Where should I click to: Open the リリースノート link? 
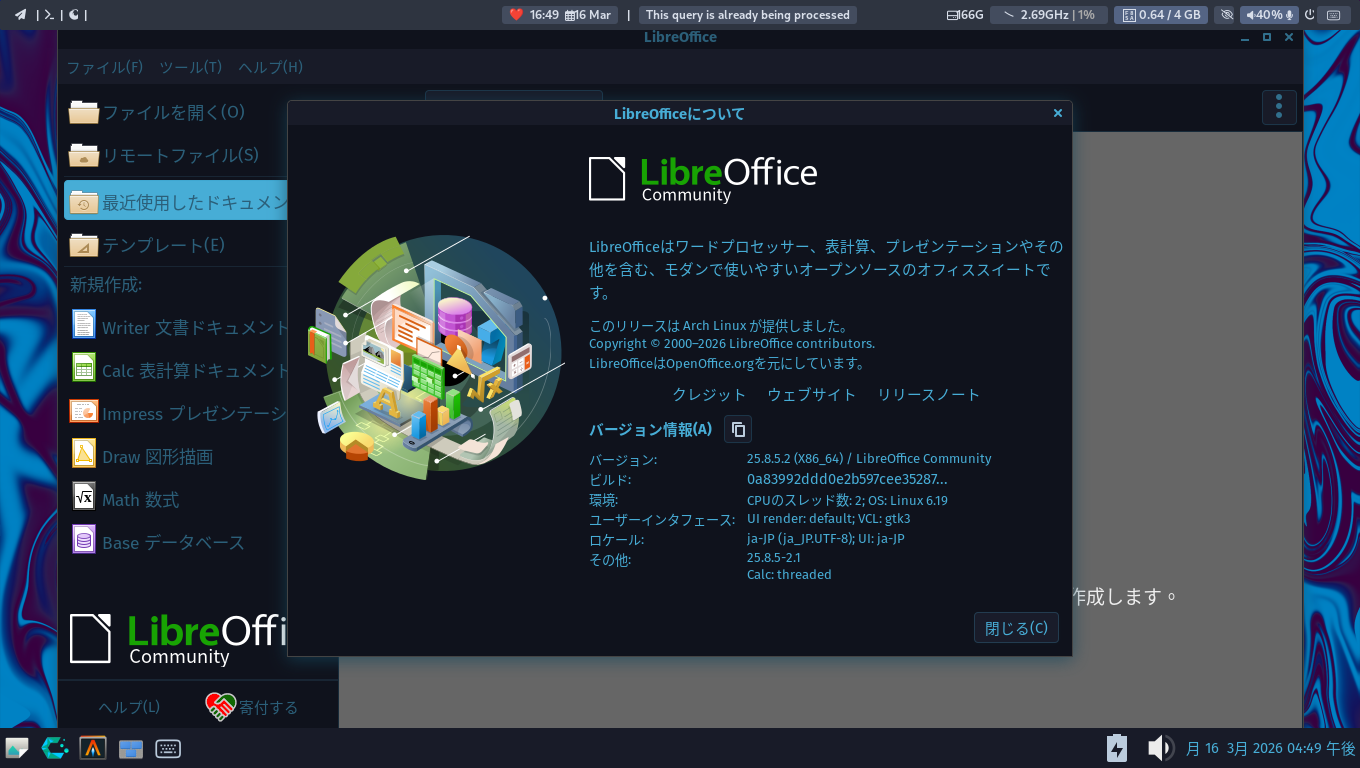(x=928, y=395)
